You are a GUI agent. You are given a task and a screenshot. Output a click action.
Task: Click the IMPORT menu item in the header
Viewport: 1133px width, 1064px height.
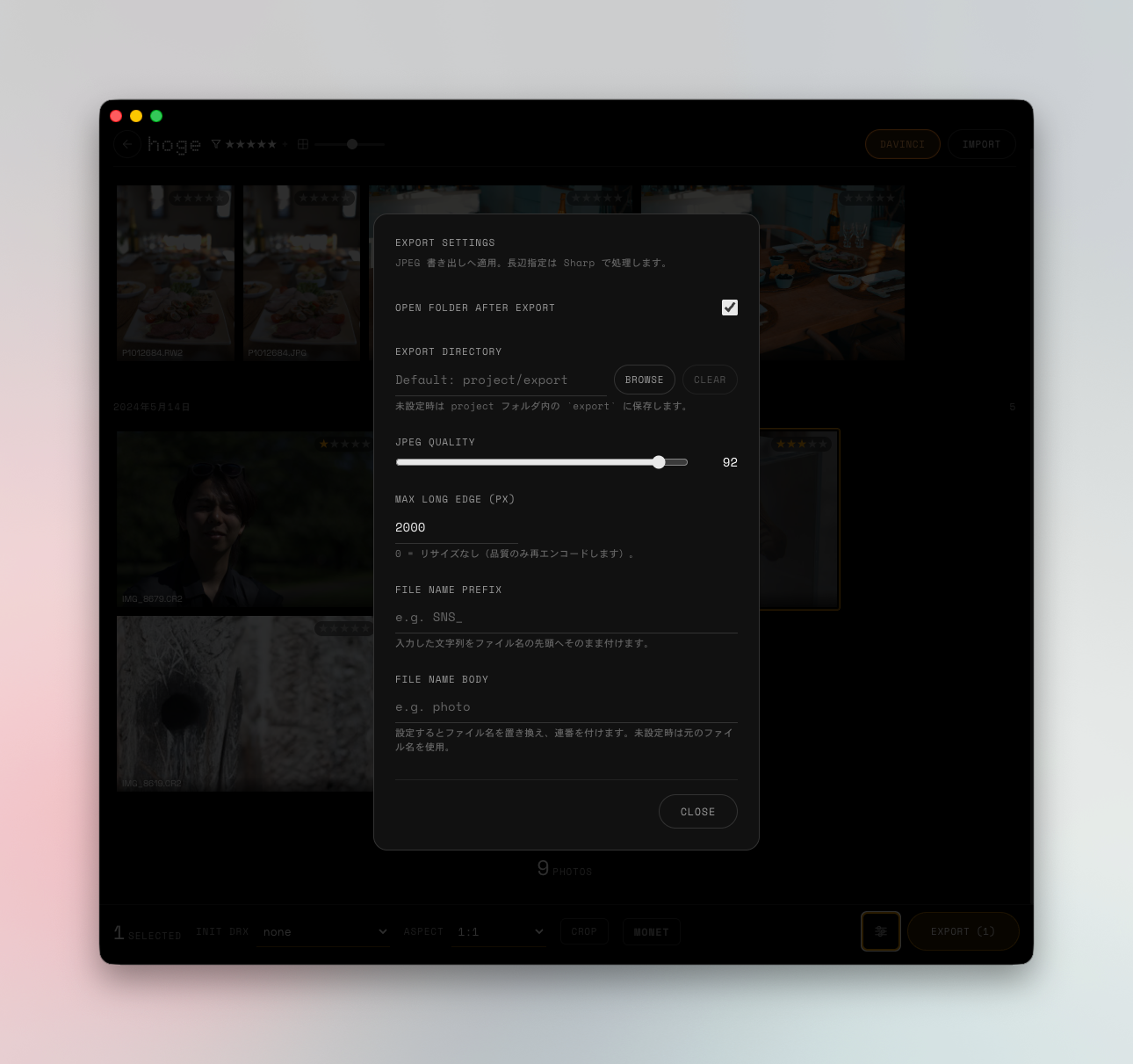[x=981, y=143]
